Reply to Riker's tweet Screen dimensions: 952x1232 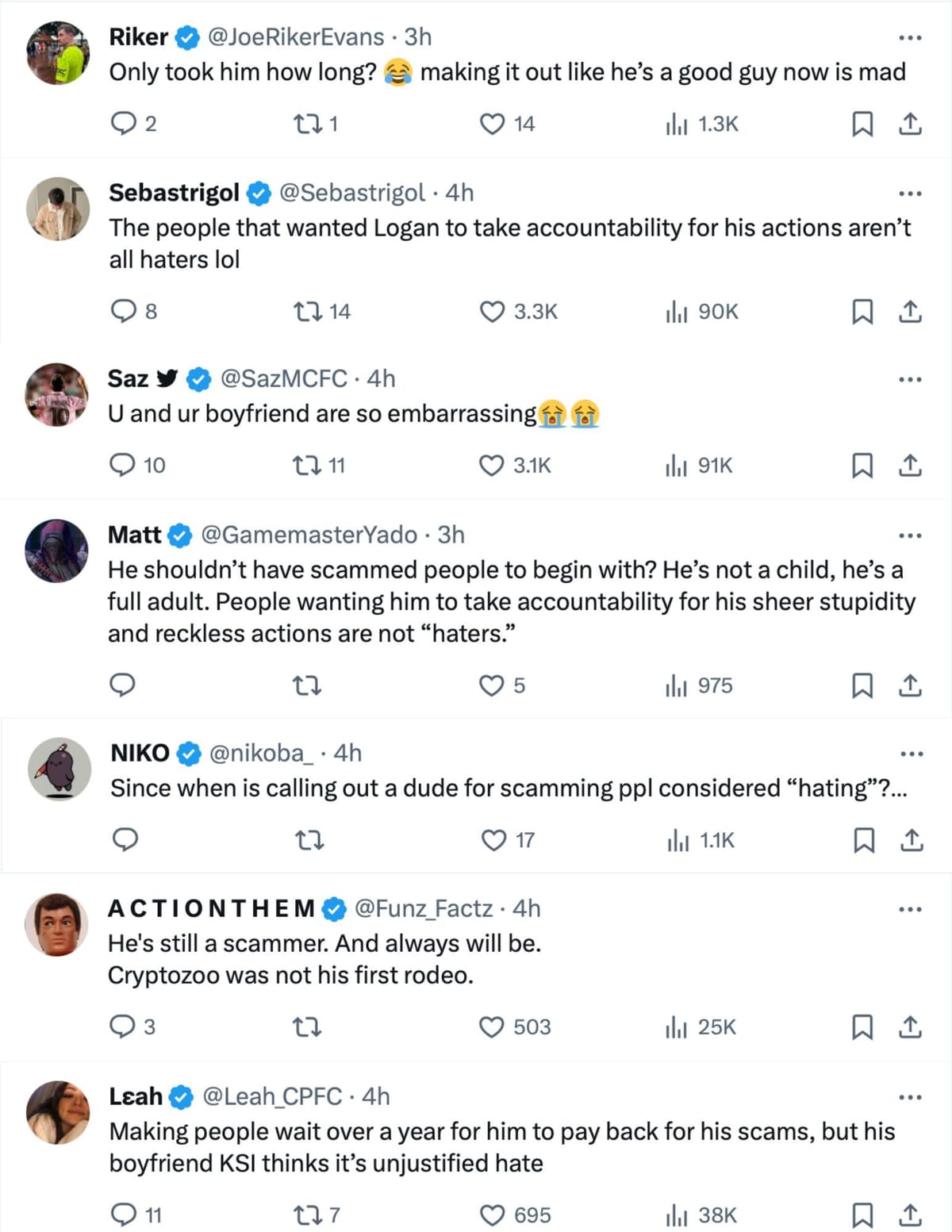click(x=123, y=124)
